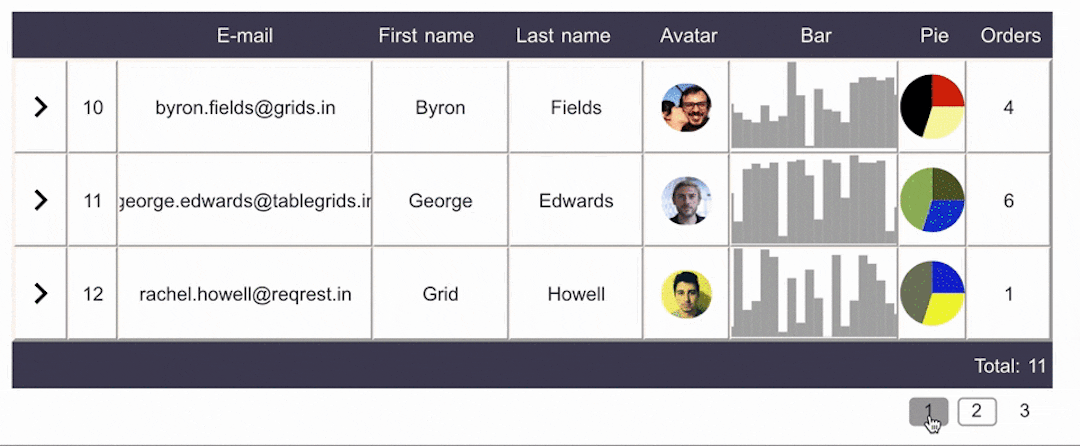
Task: Click the Last name column header
Action: pyautogui.click(x=563, y=36)
